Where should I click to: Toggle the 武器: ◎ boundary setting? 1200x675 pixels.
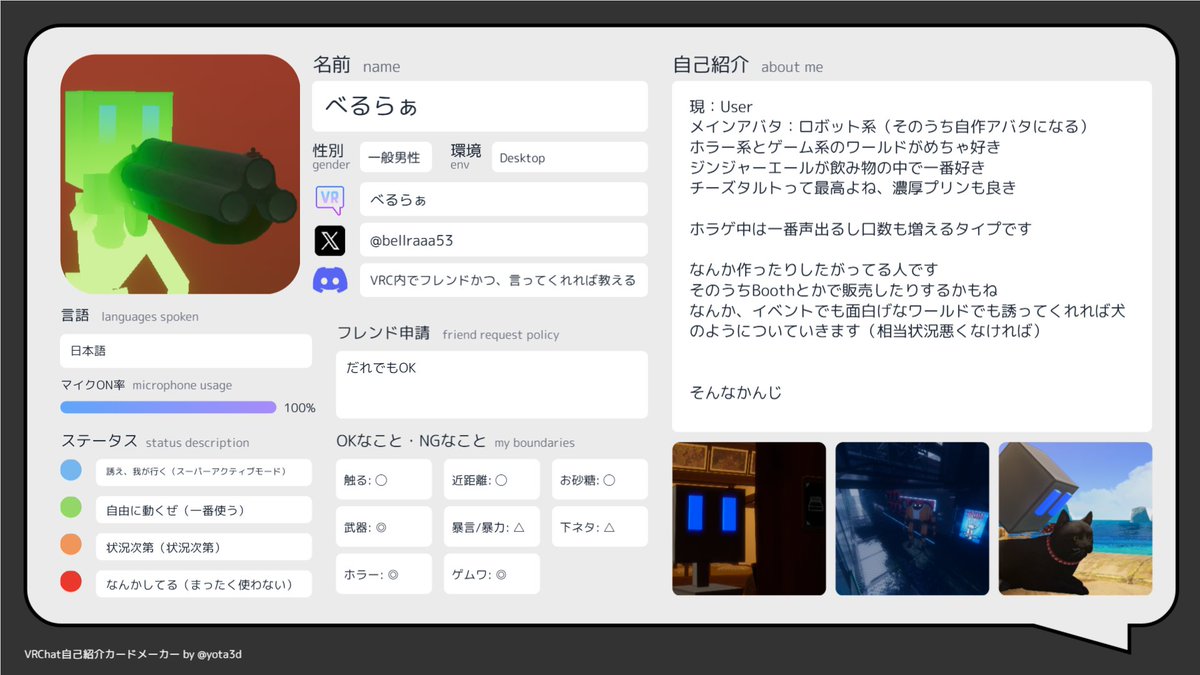(383, 526)
